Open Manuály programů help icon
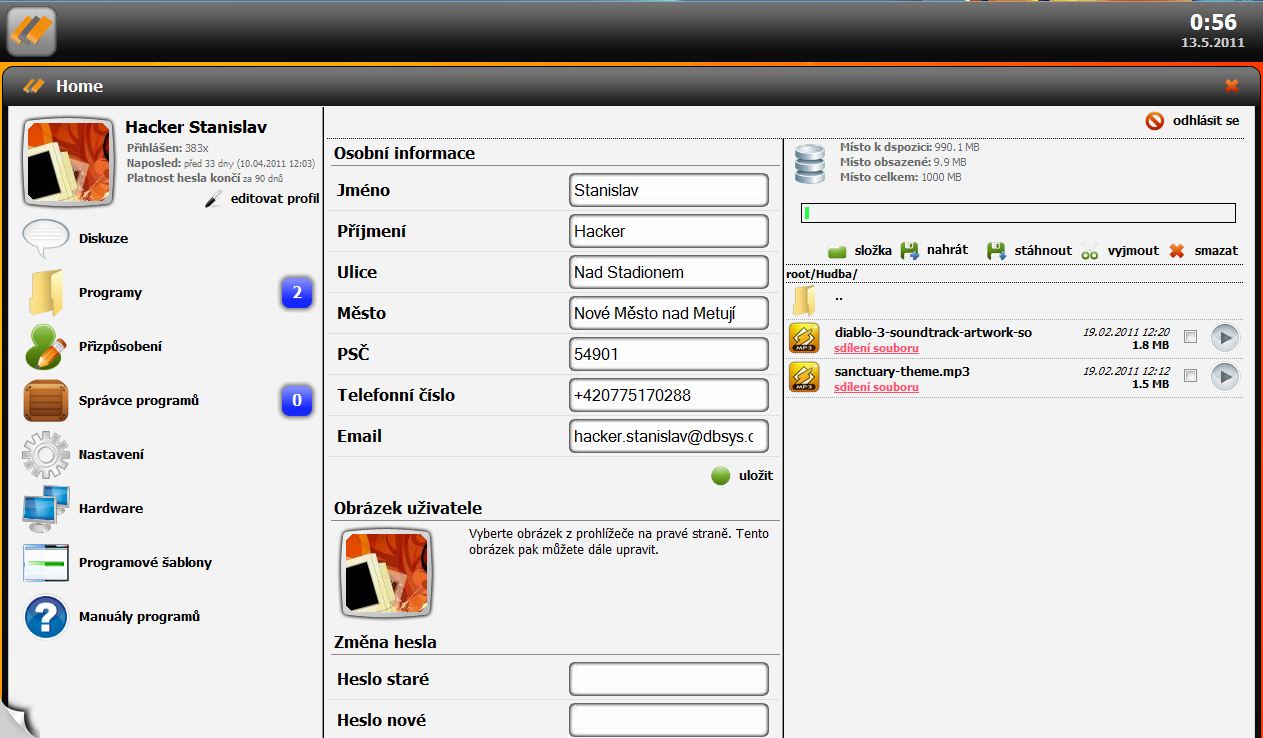This screenshot has height=738, width=1263. click(x=46, y=617)
